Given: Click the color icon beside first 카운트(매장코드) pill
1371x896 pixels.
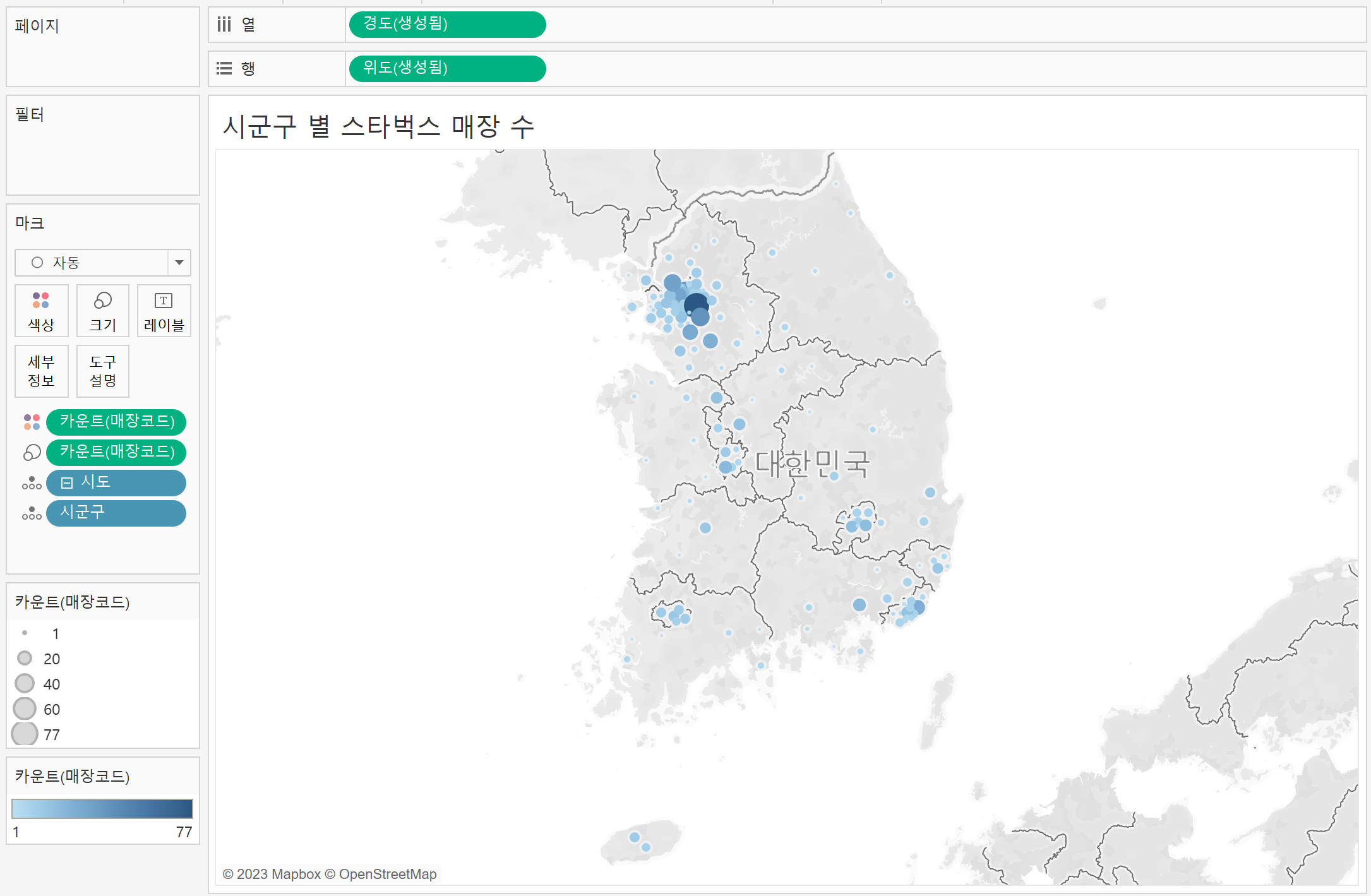Looking at the screenshot, I should click(32, 422).
